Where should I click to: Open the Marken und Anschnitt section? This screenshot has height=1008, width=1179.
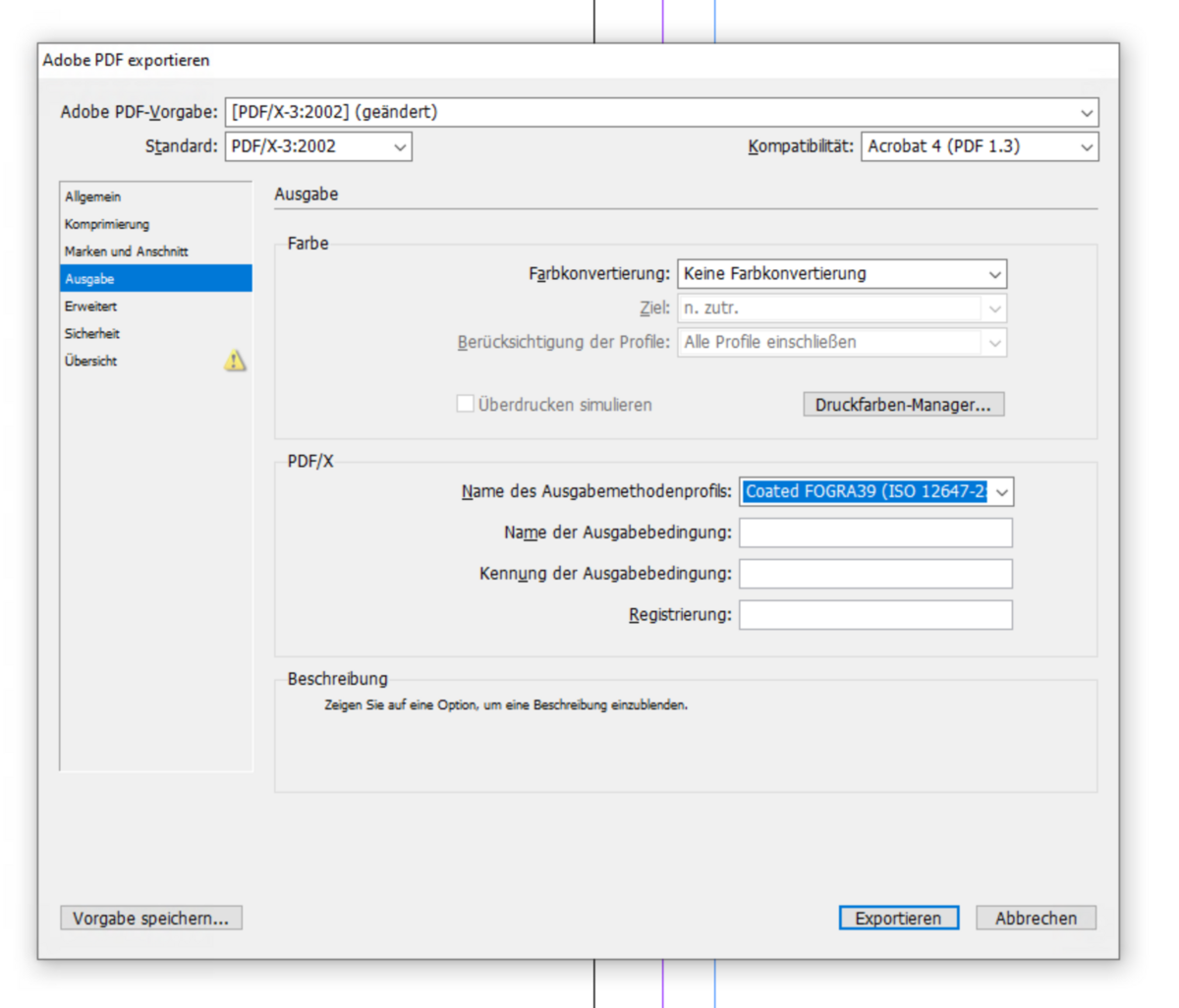(x=126, y=252)
